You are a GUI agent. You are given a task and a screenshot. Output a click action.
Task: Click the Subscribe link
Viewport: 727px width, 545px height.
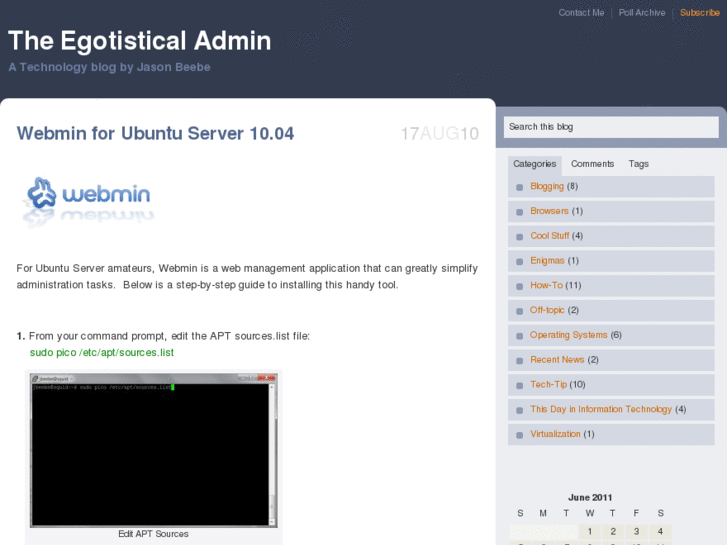700,13
